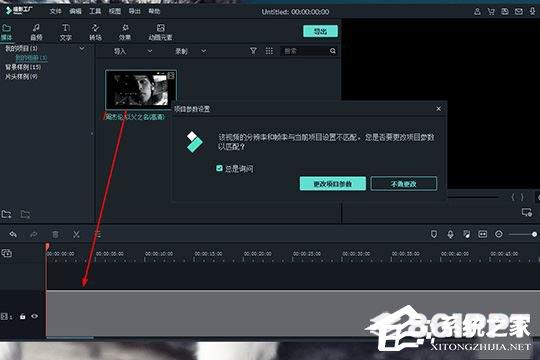The height and width of the screenshot is (360, 540).
Task: Toggle the track lock icon
Action: point(22,316)
